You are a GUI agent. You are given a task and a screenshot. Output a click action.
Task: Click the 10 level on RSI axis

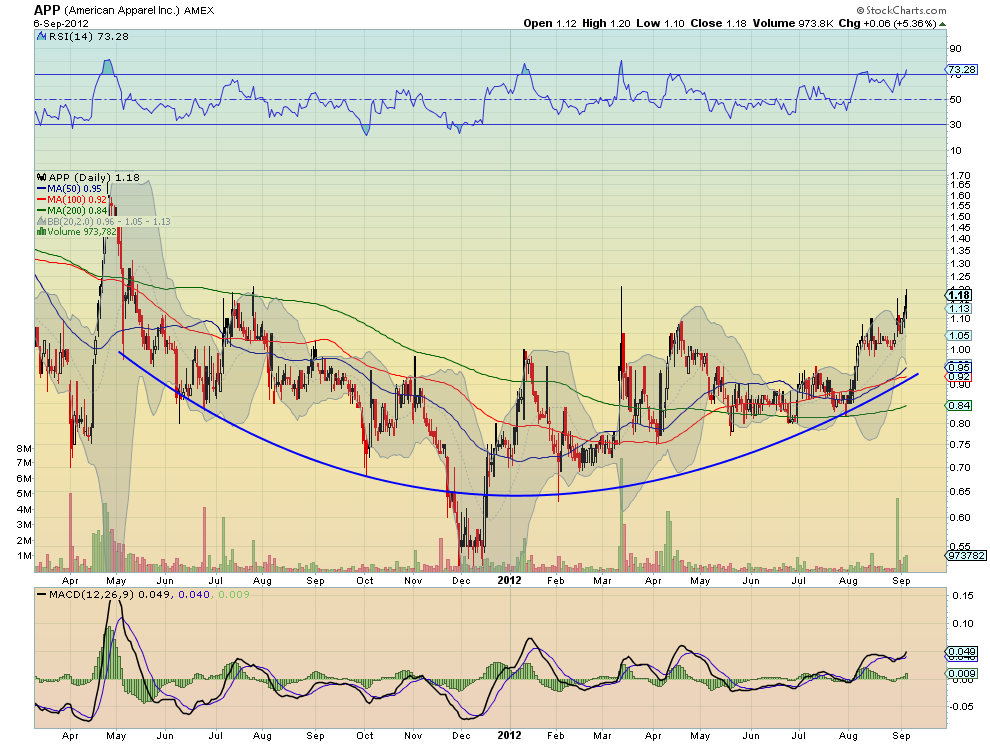[955, 150]
